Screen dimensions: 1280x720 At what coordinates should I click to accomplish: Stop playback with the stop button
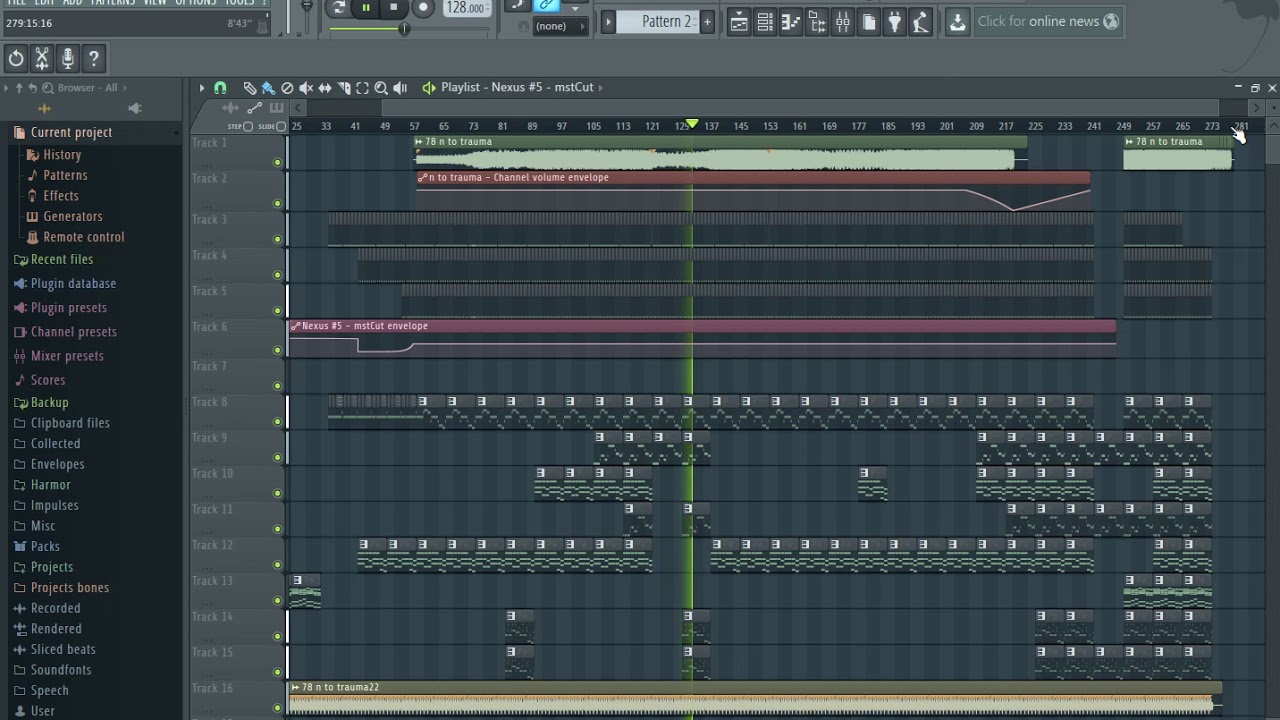(394, 8)
